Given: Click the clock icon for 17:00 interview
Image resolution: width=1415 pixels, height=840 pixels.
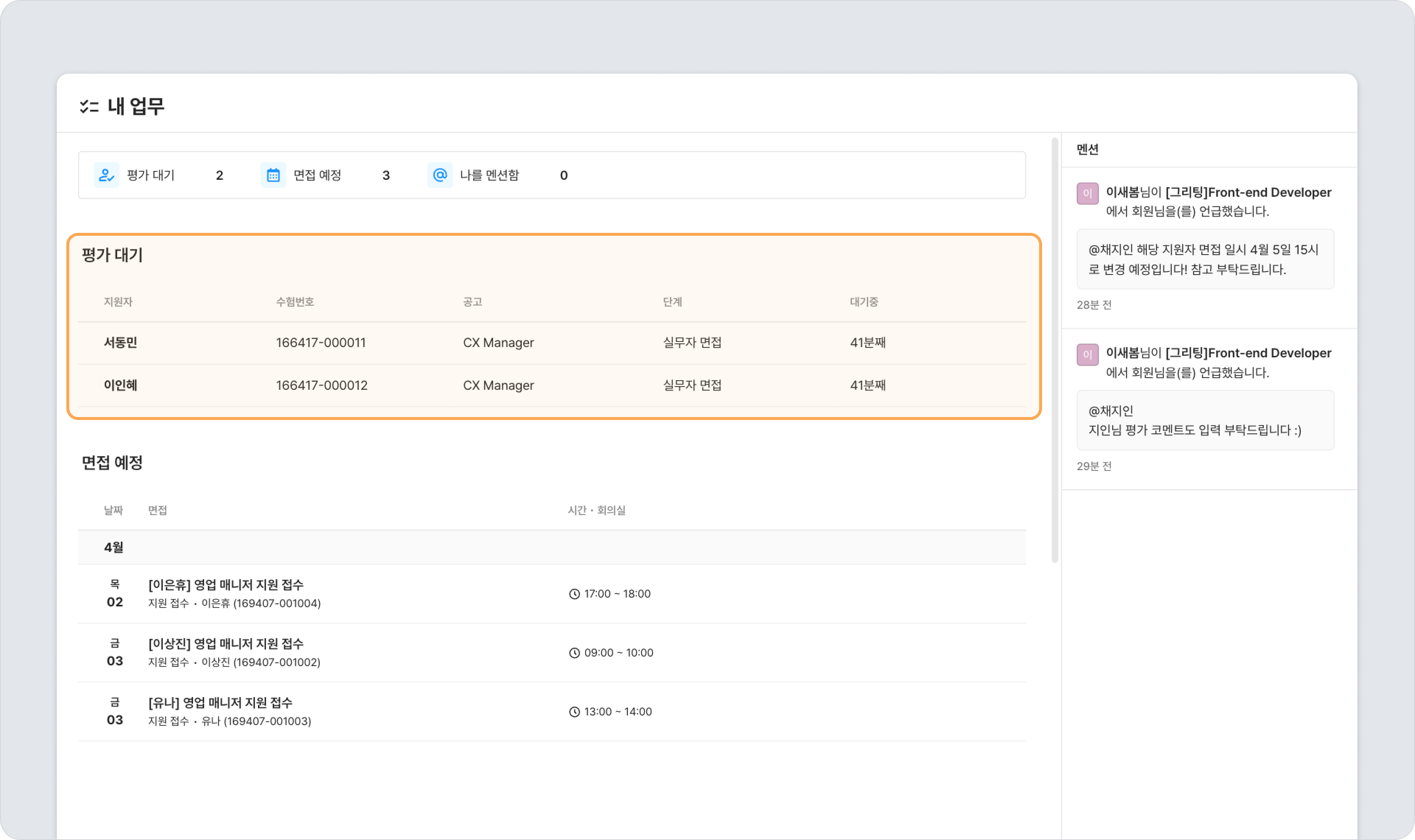Looking at the screenshot, I should click(x=574, y=594).
